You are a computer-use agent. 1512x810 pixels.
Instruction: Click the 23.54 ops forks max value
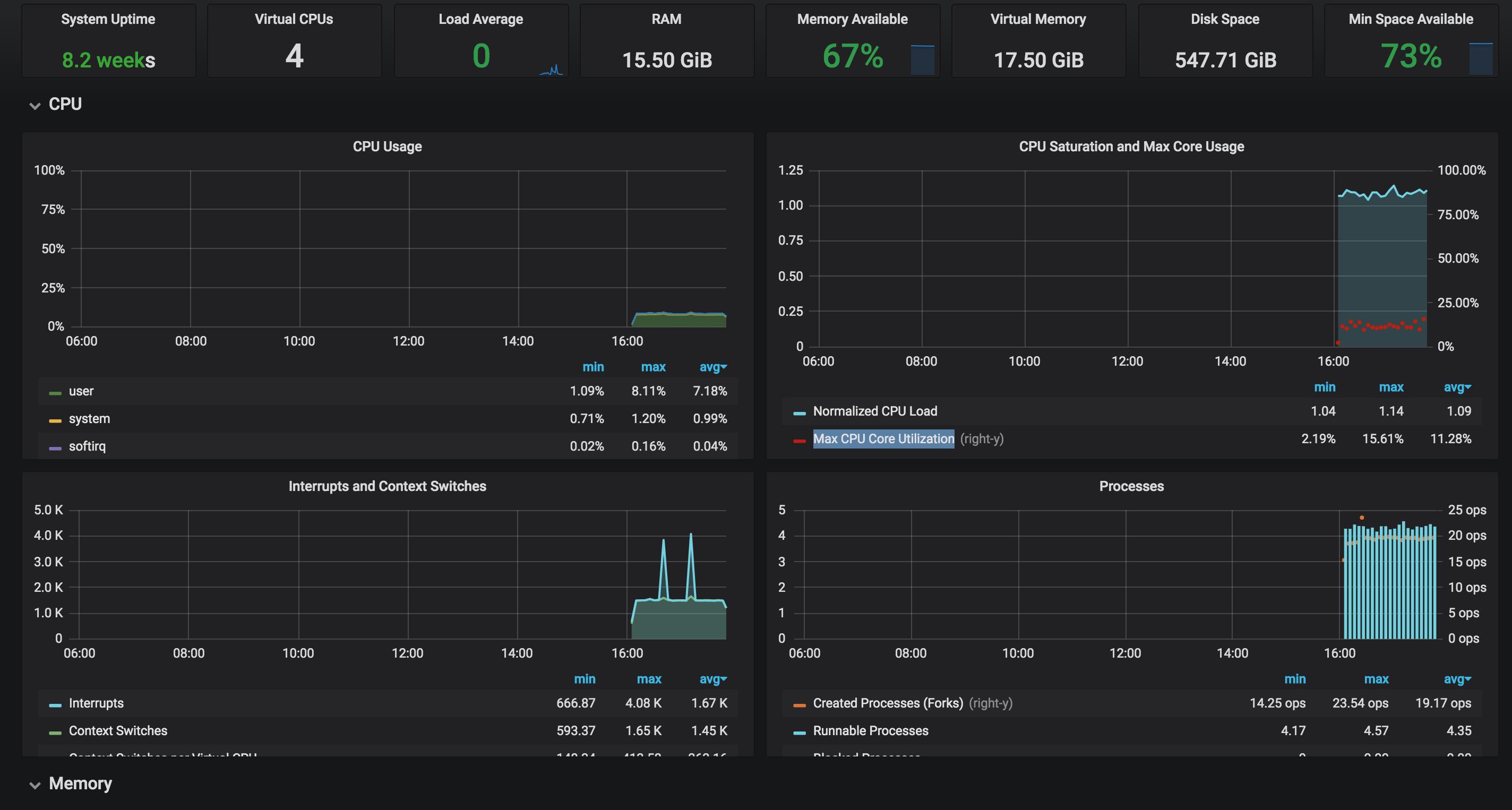click(1360, 703)
